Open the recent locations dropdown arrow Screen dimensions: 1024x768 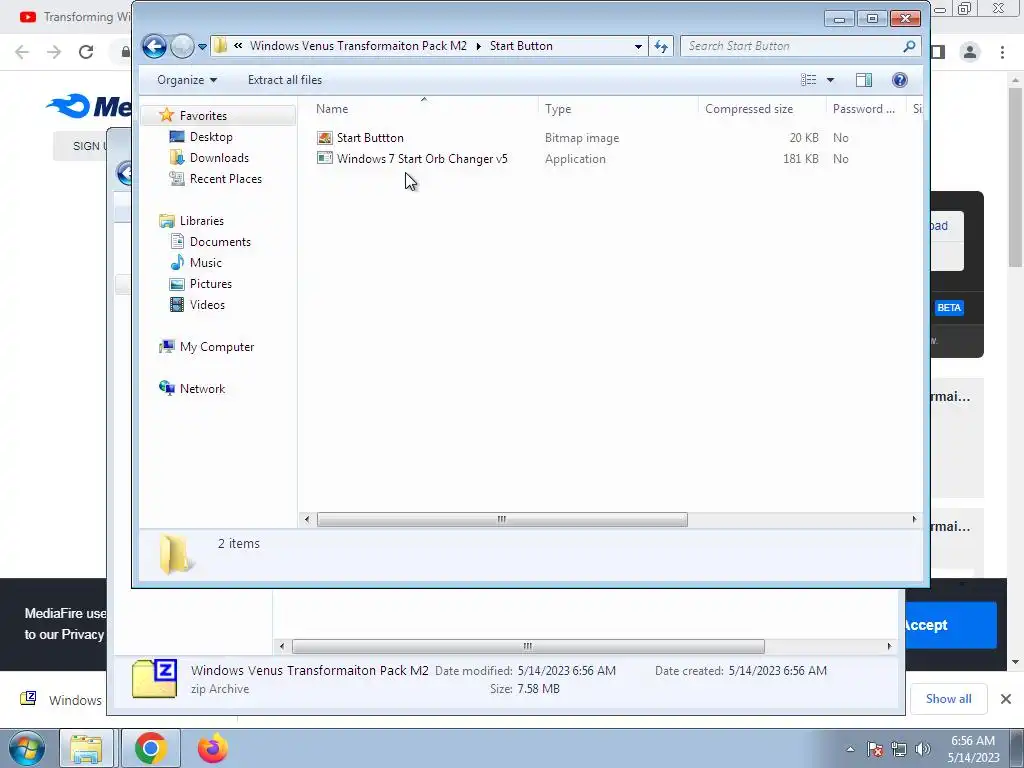coord(202,47)
